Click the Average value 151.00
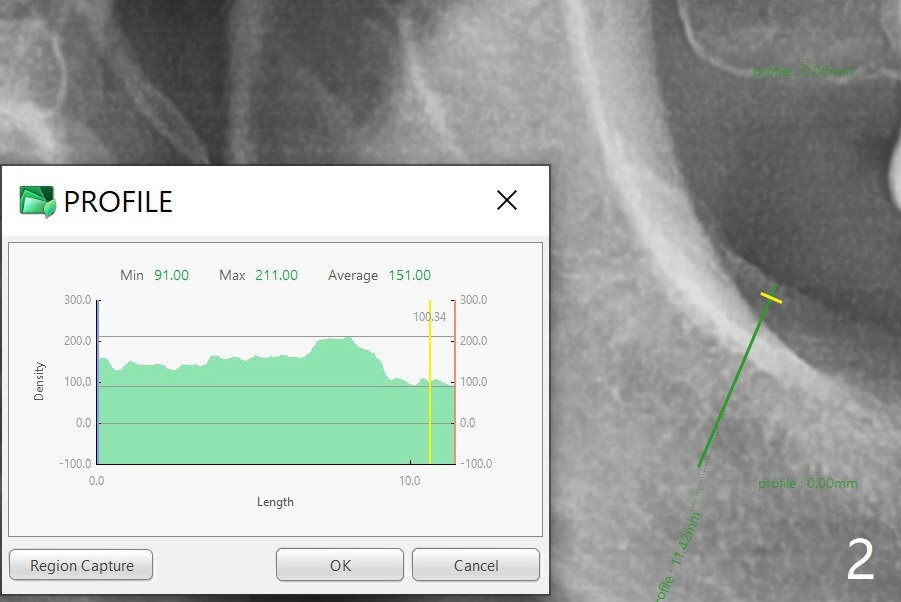Screen dimensions: 901x602 pyautogui.click(x=409, y=275)
